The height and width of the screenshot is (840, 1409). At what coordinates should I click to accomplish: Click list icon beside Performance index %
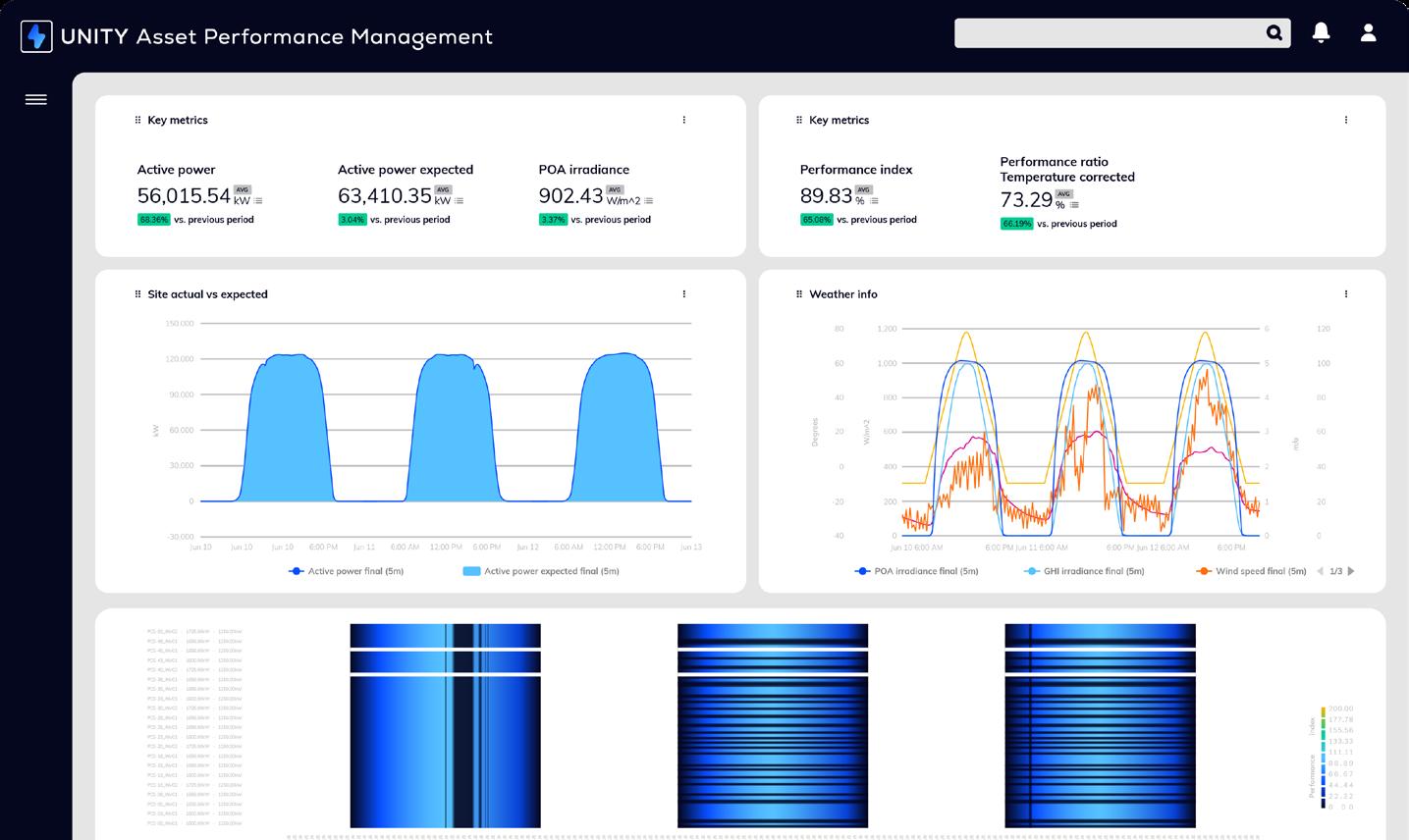coord(874,201)
